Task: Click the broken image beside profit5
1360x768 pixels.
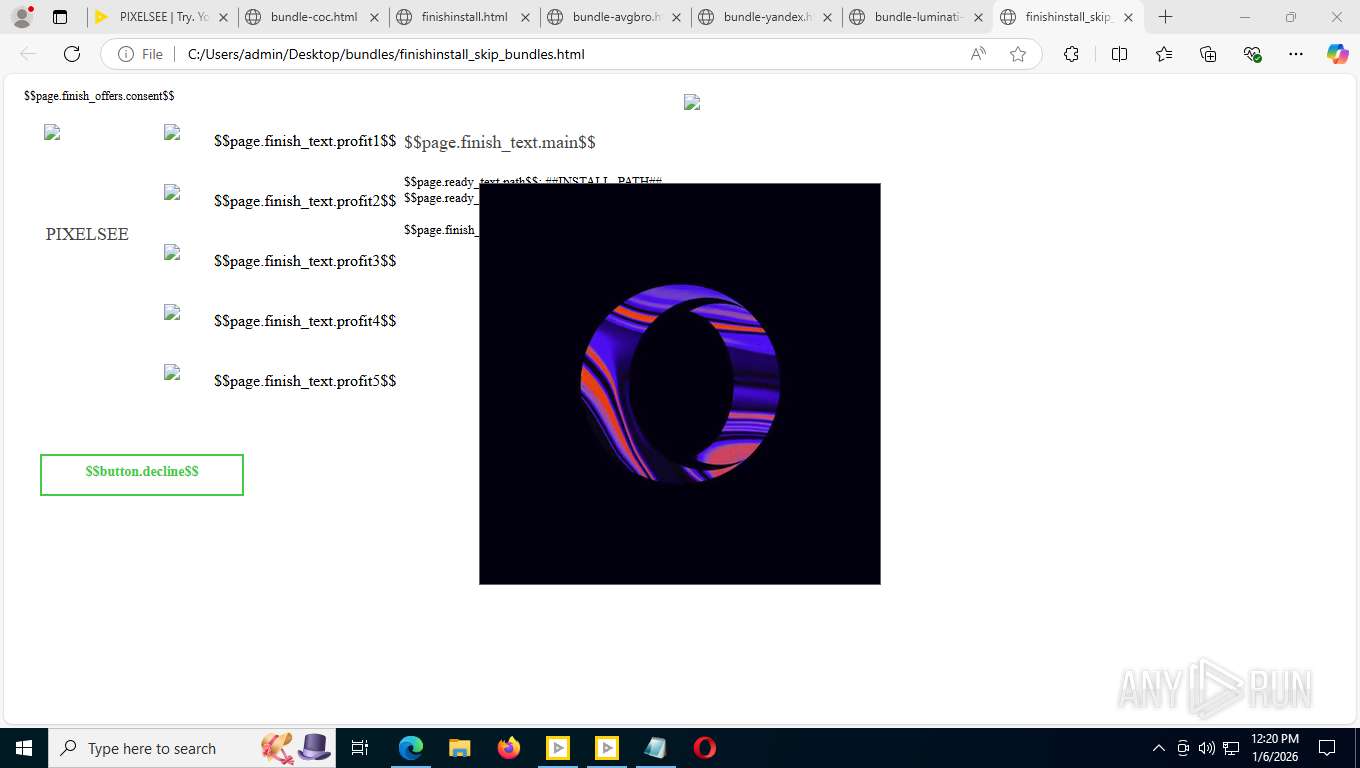Action: pyautogui.click(x=172, y=372)
